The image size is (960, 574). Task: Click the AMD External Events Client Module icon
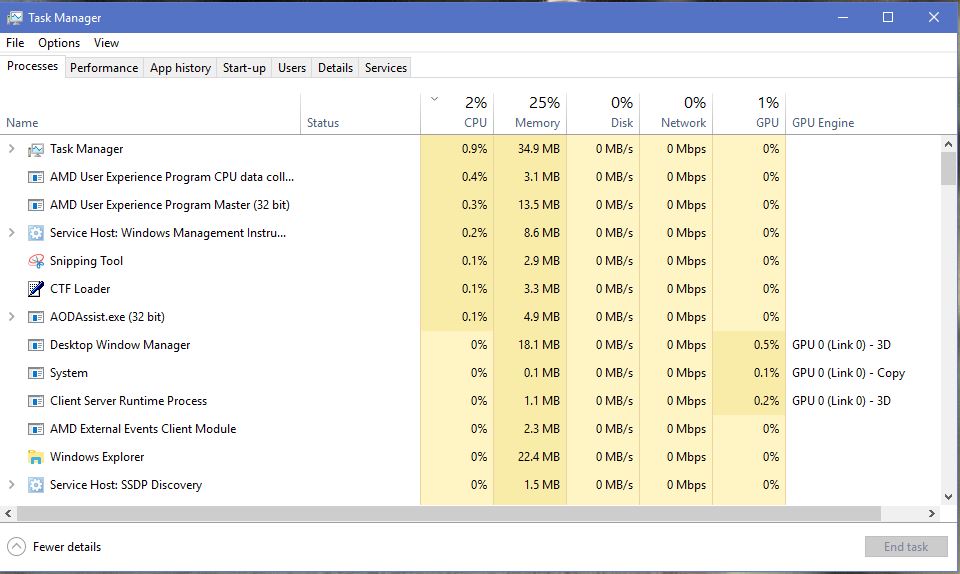[x=36, y=429]
